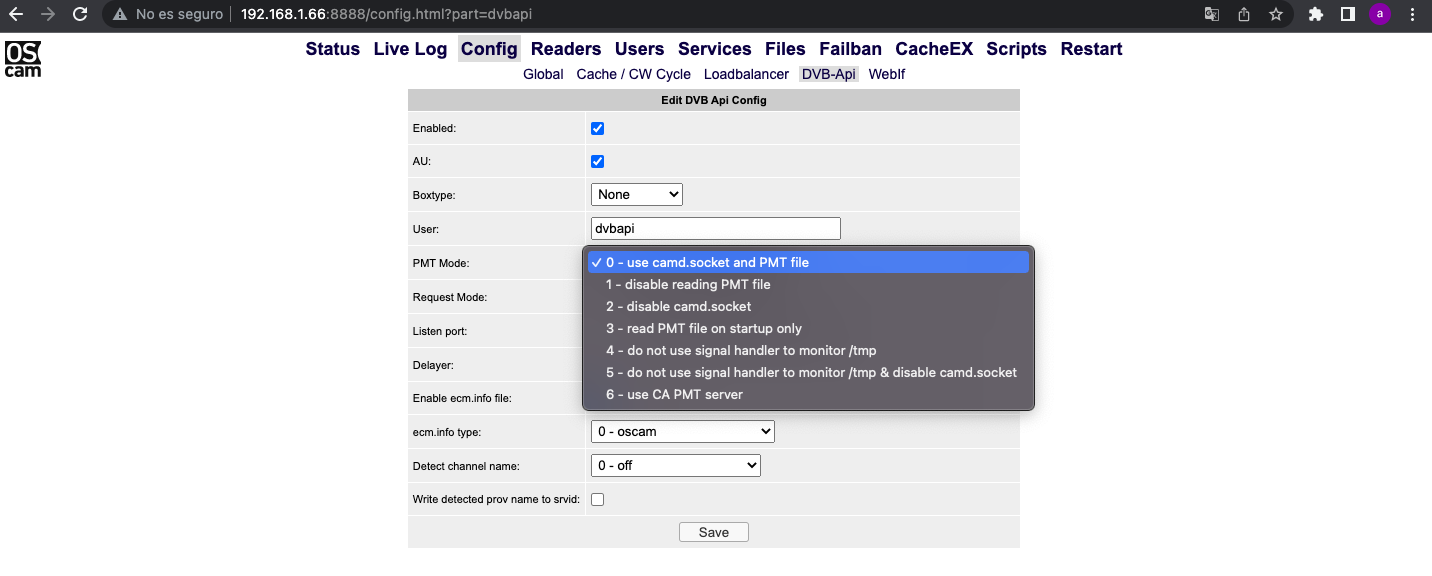Toggle the browser side panel icon
1432x576 pixels.
tap(1348, 14)
